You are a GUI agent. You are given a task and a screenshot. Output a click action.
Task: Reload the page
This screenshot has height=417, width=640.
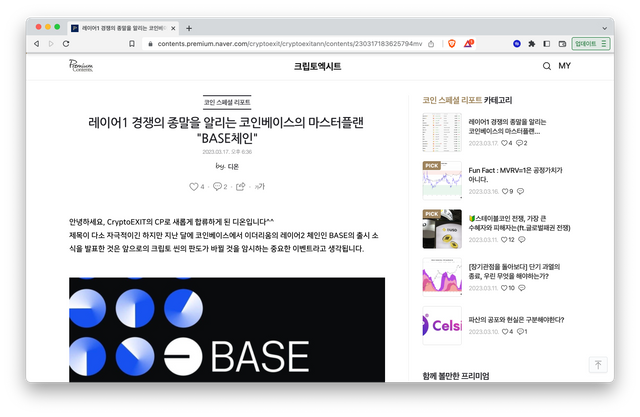click(66, 44)
